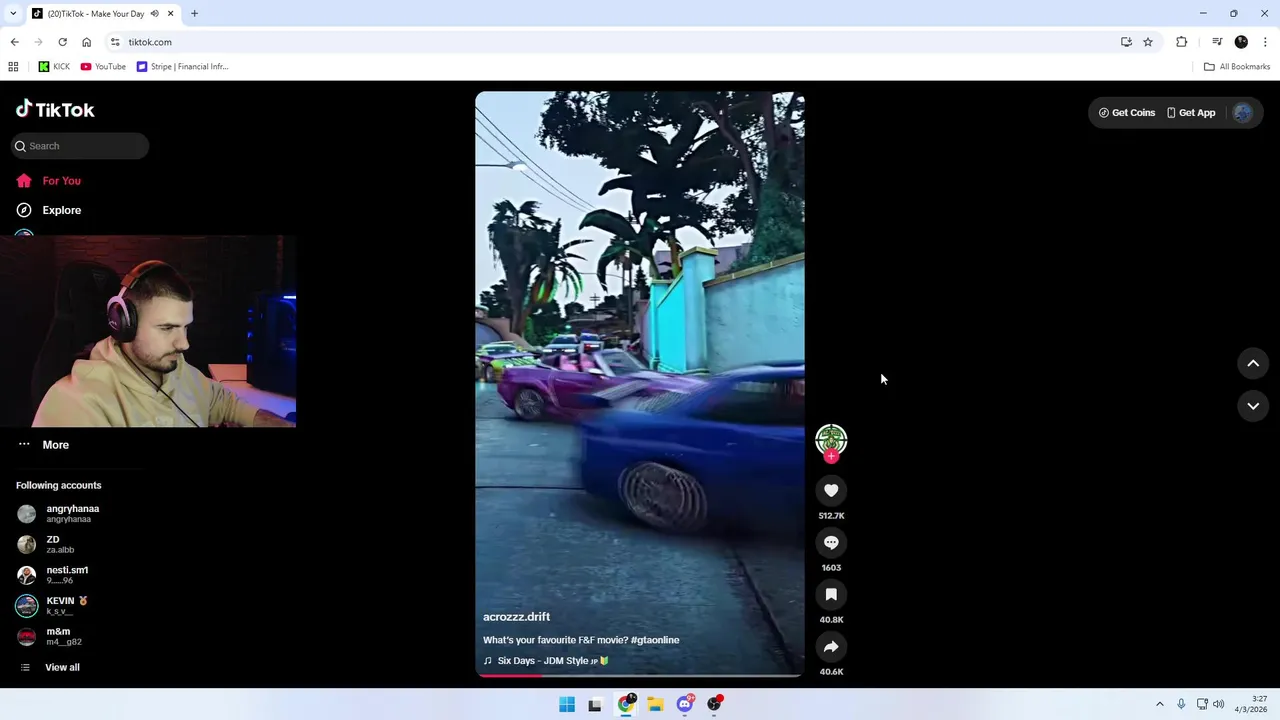Click the browser Home button

click(x=86, y=42)
